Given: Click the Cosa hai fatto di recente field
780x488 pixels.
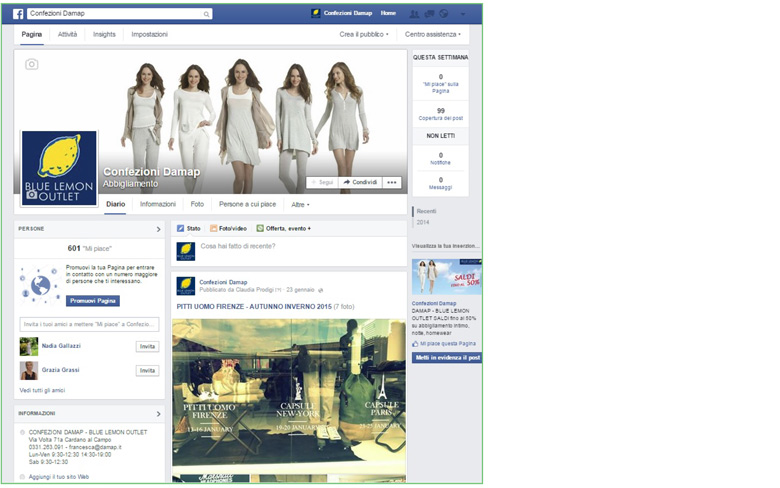Looking at the screenshot, I should point(289,251).
